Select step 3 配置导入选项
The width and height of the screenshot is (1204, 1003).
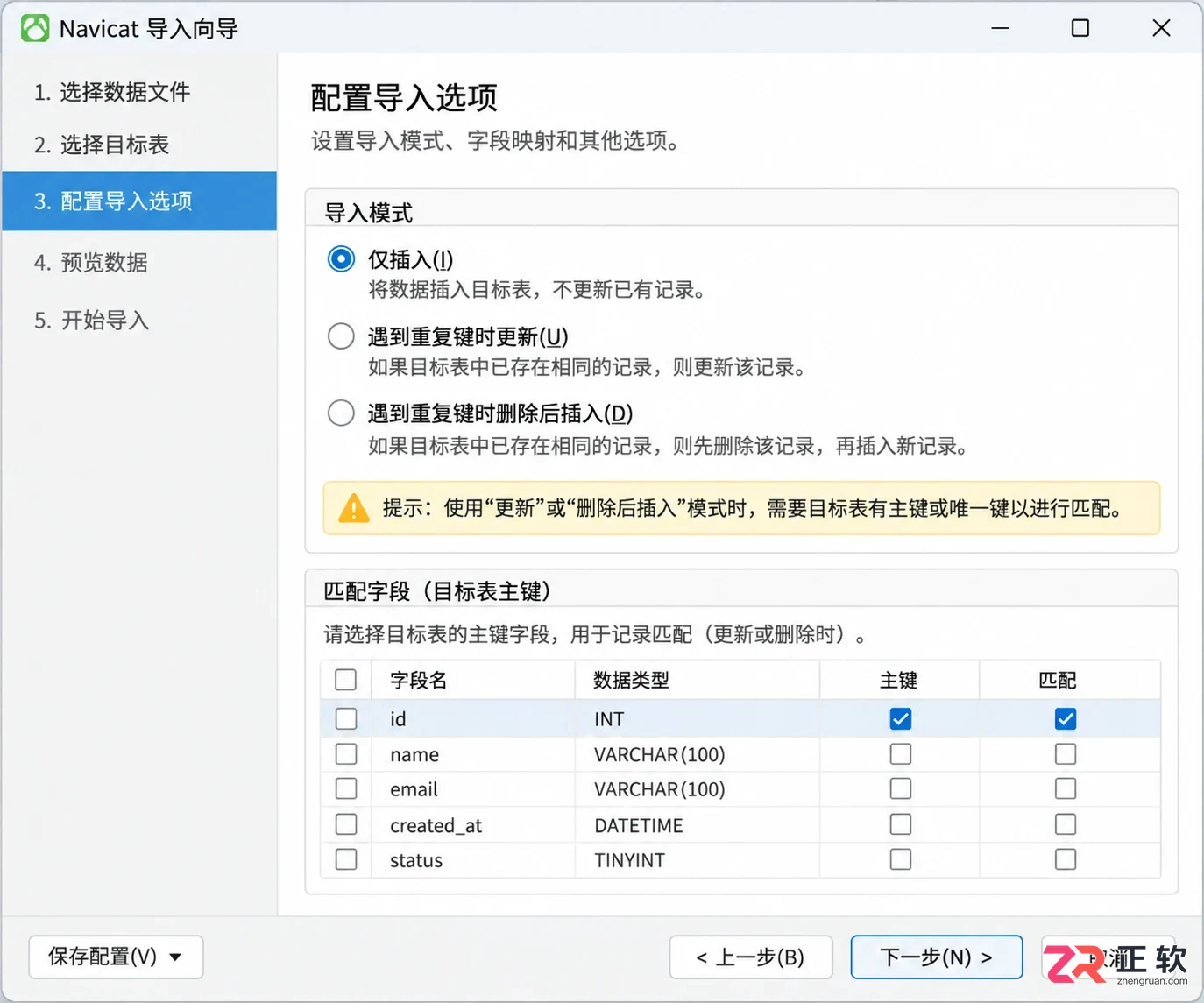139,201
